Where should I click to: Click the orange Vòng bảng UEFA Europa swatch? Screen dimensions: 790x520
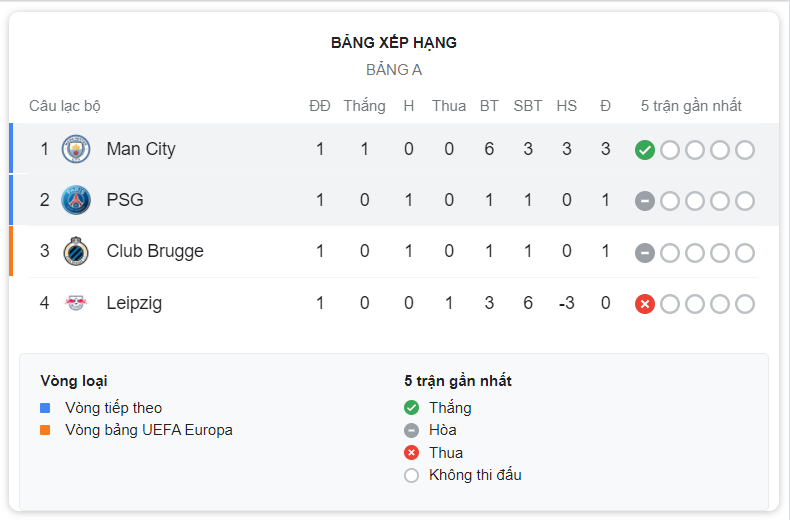45,430
